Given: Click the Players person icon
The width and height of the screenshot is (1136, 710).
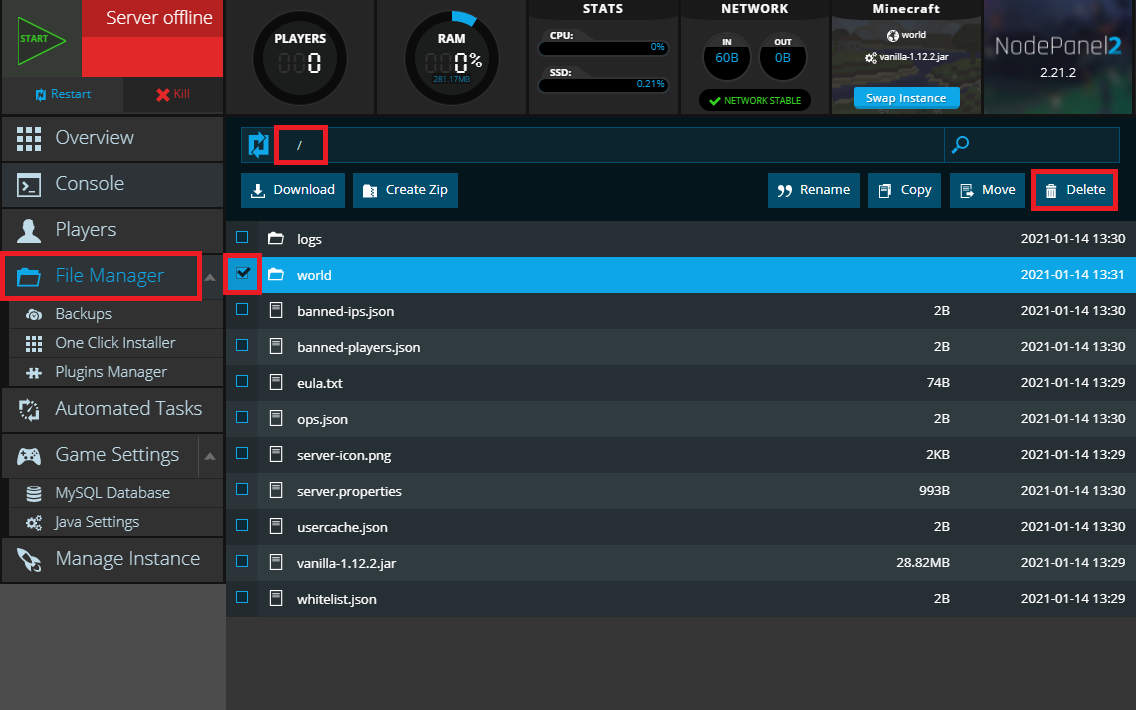Looking at the screenshot, I should [x=29, y=230].
